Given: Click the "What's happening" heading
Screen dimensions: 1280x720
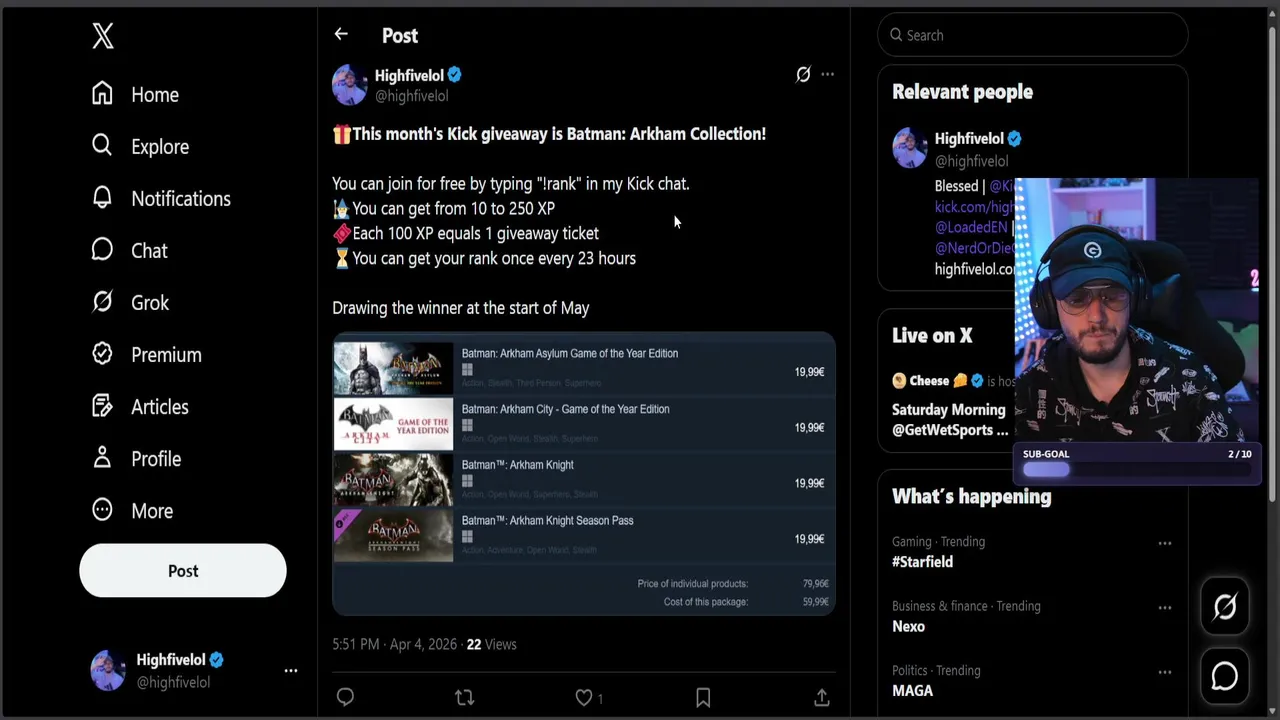Looking at the screenshot, I should [972, 496].
